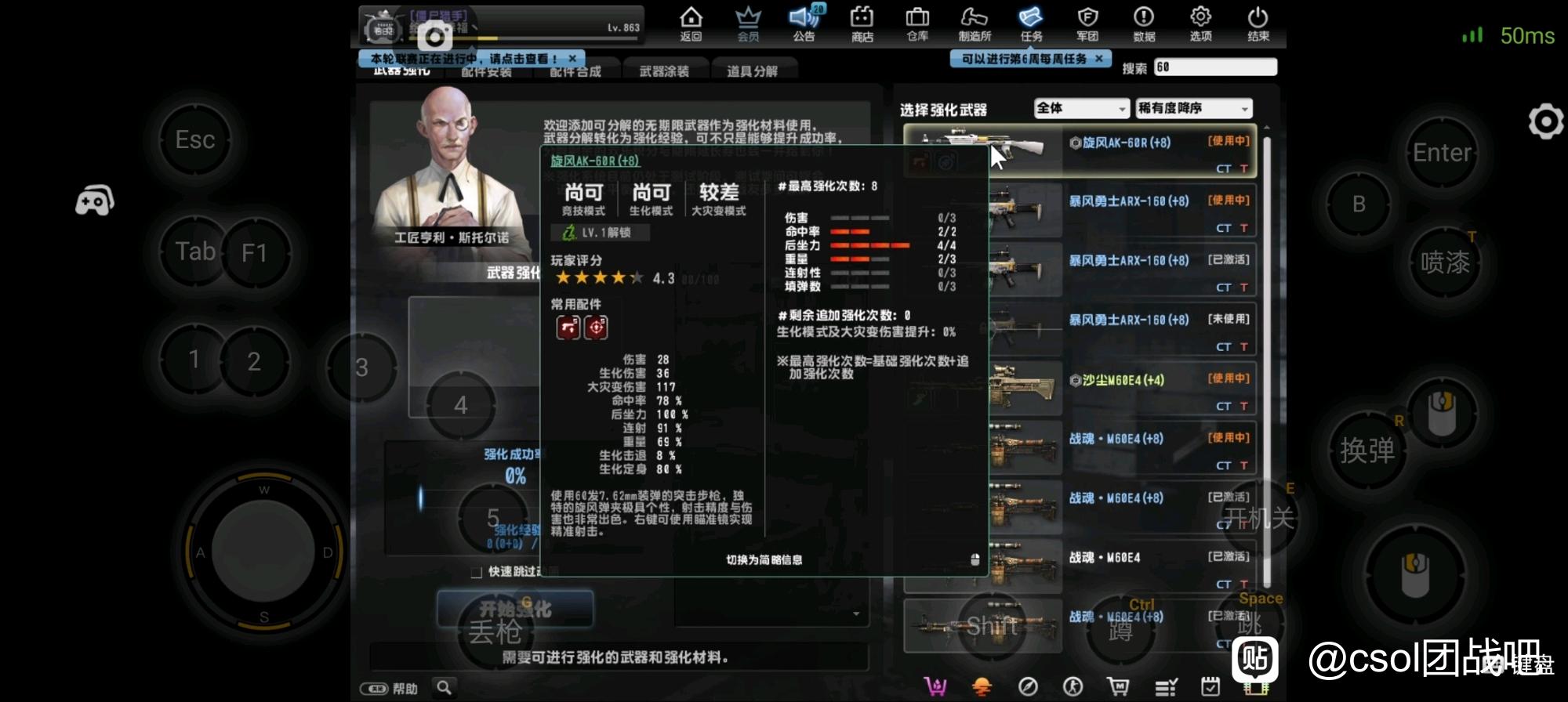Click the red pistol accessory icon under 常用配件

(568, 327)
